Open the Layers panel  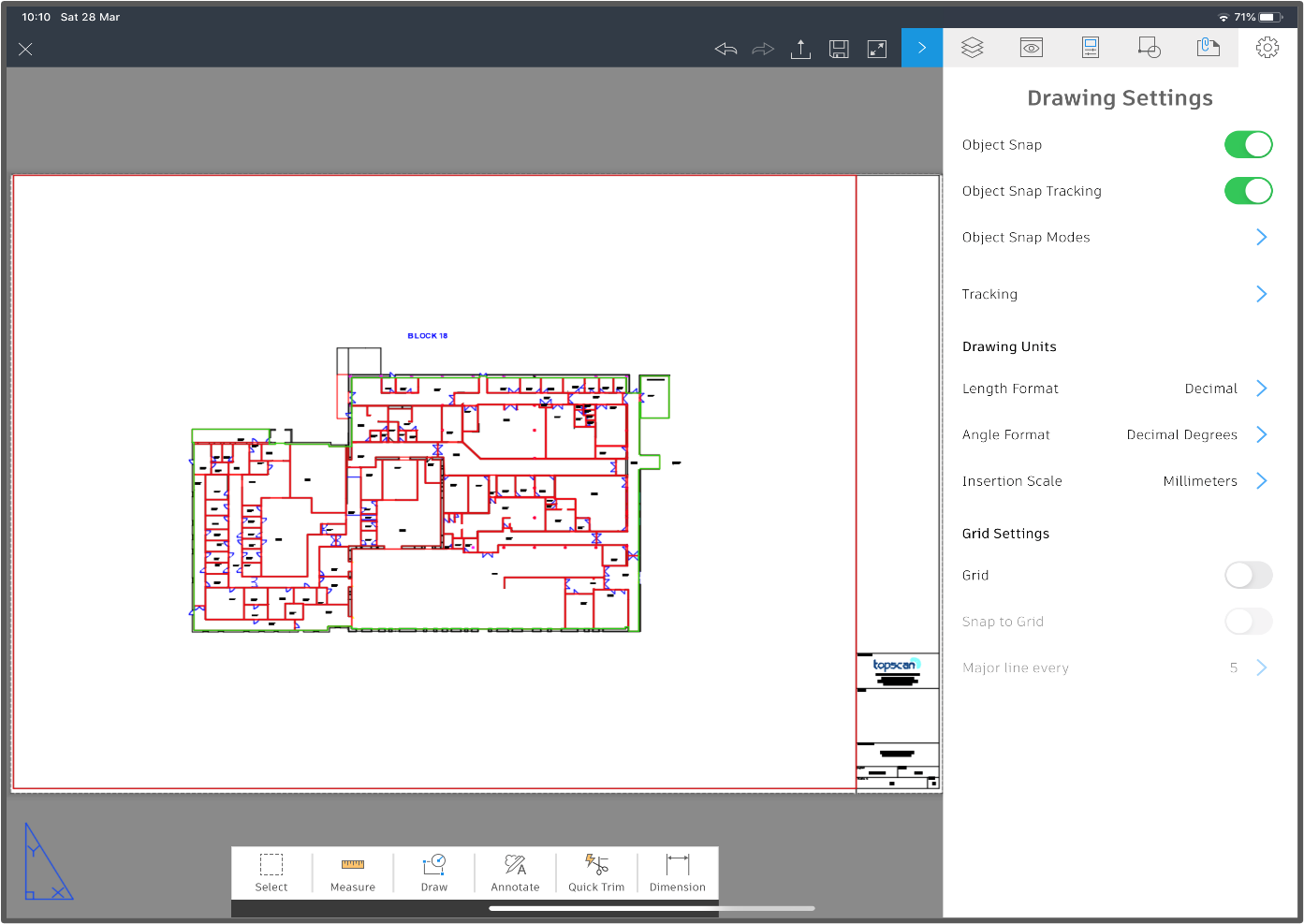tap(972, 47)
